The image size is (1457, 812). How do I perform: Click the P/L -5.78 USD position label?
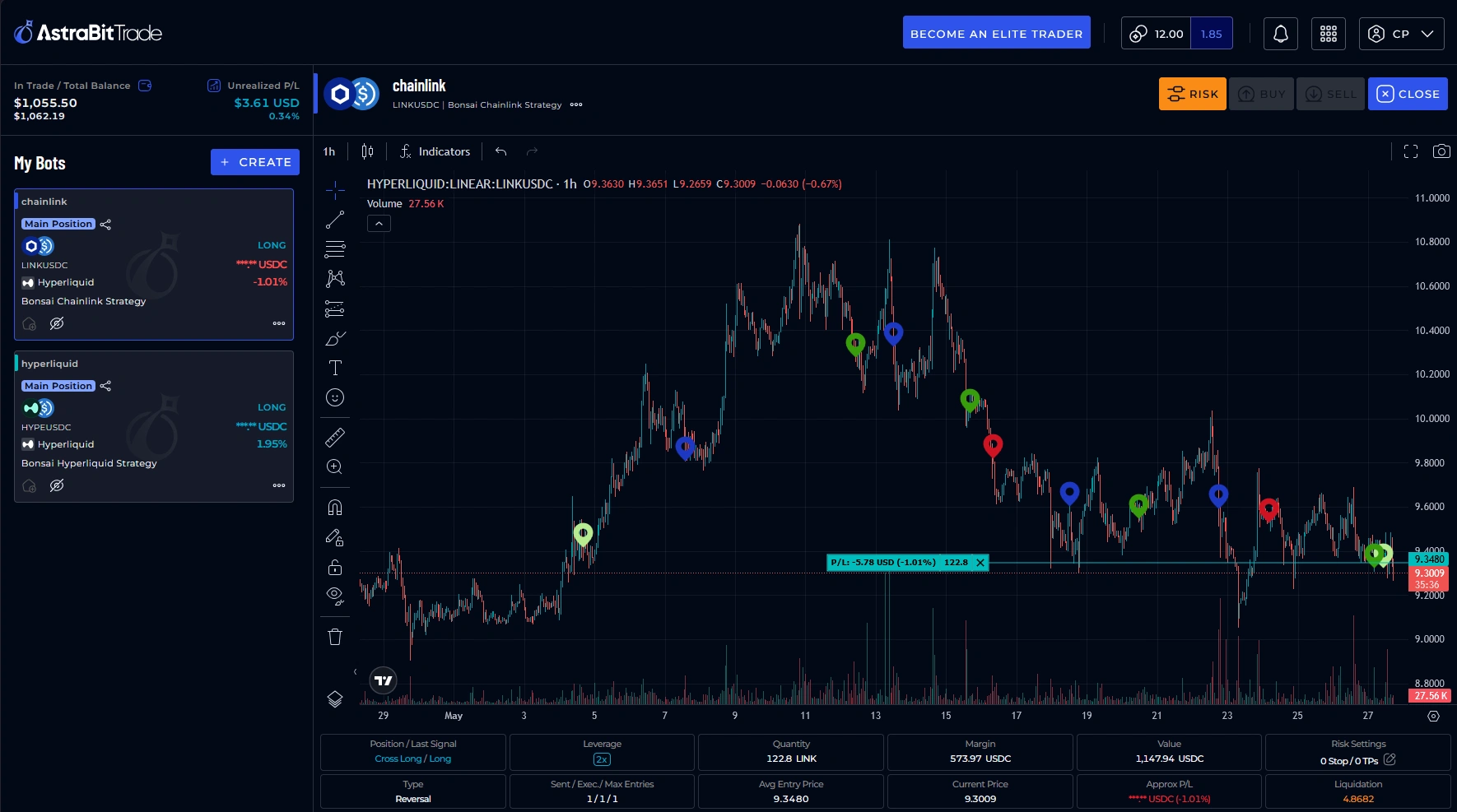point(883,563)
